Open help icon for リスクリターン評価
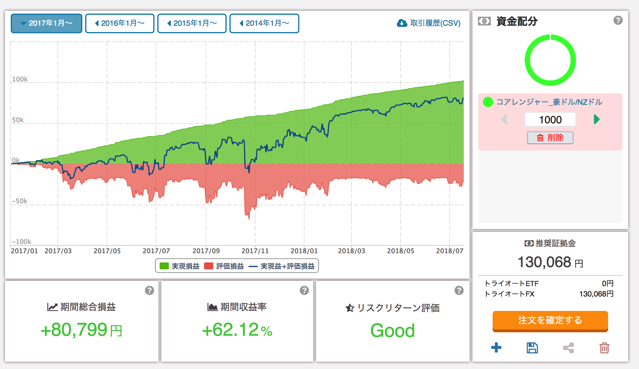Screen dimensions: 639x369 459,290
